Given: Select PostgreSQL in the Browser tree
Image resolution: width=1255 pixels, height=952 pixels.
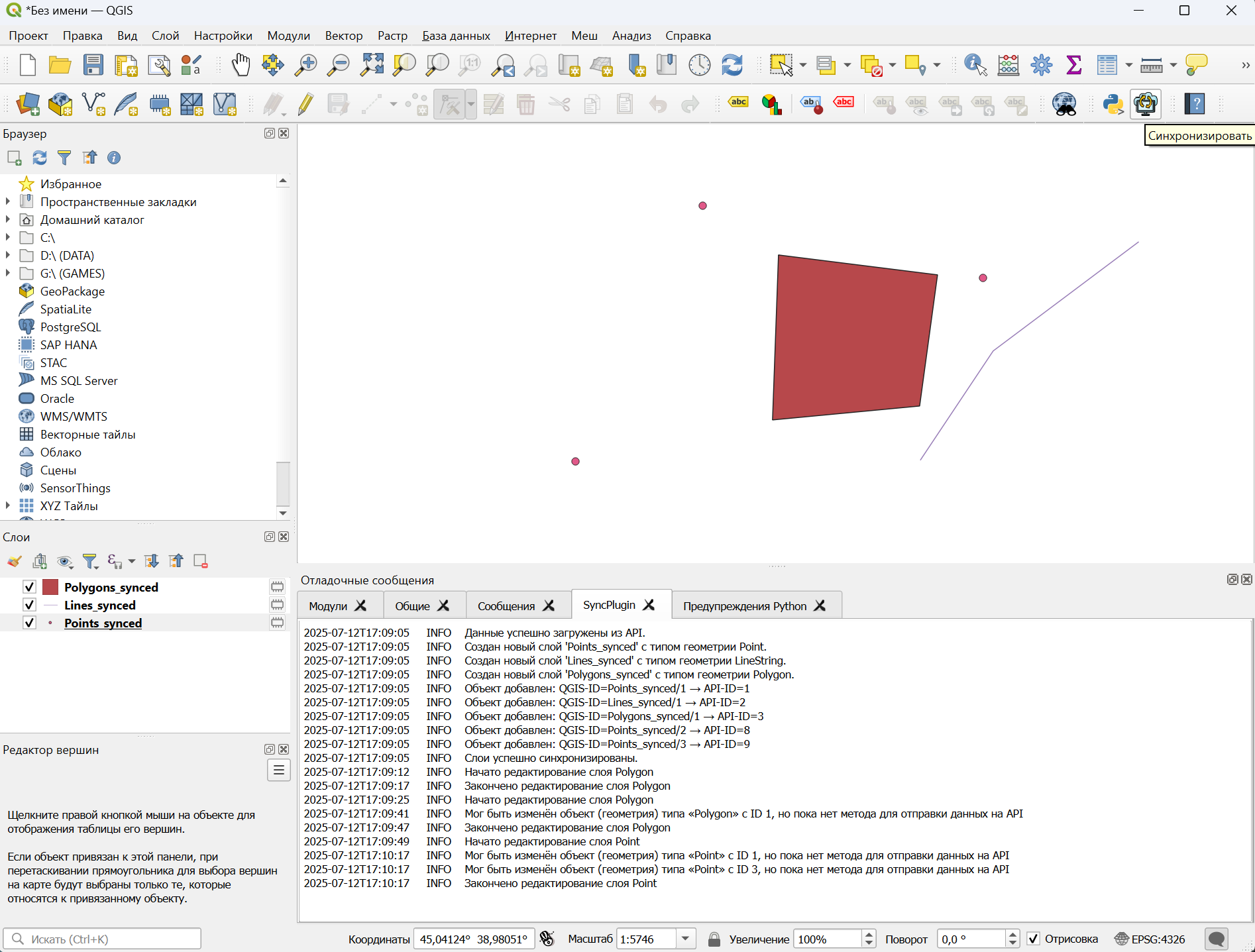Looking at the screenshot, I should (x=70, y=327).
